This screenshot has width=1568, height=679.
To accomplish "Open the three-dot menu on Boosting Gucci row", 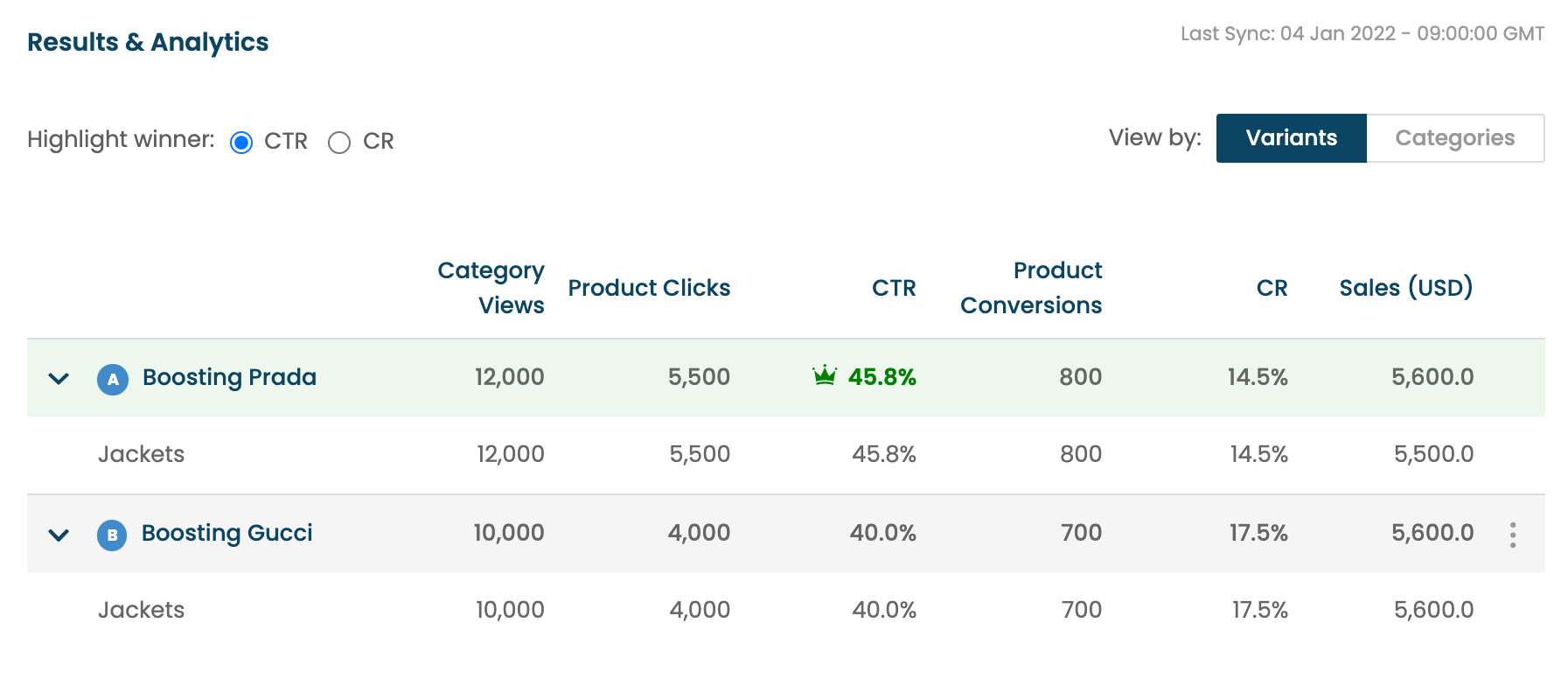I will (1512, 535).
